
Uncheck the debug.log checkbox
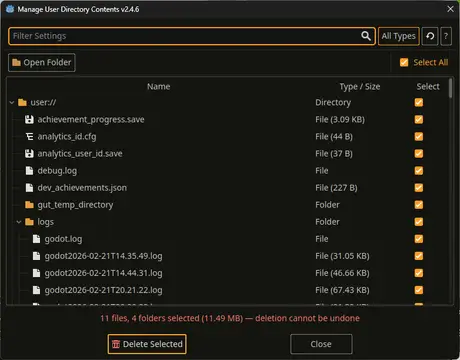(x=419, y=171)
